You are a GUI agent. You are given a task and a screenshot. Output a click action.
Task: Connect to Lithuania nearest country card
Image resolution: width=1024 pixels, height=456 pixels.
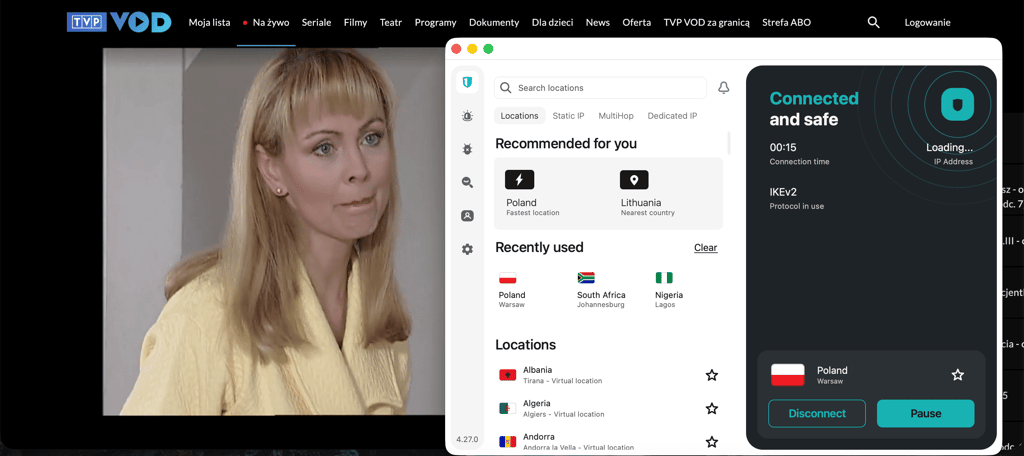coord(665,193)
